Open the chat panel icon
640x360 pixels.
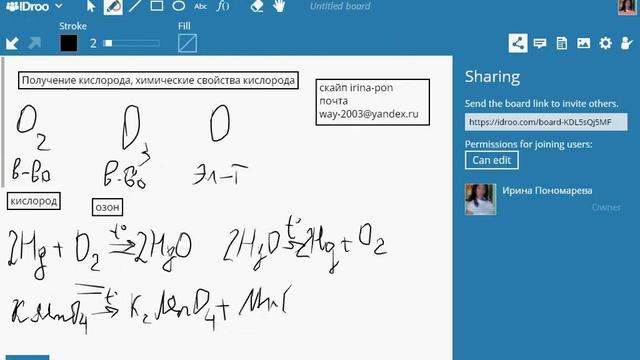540,43
